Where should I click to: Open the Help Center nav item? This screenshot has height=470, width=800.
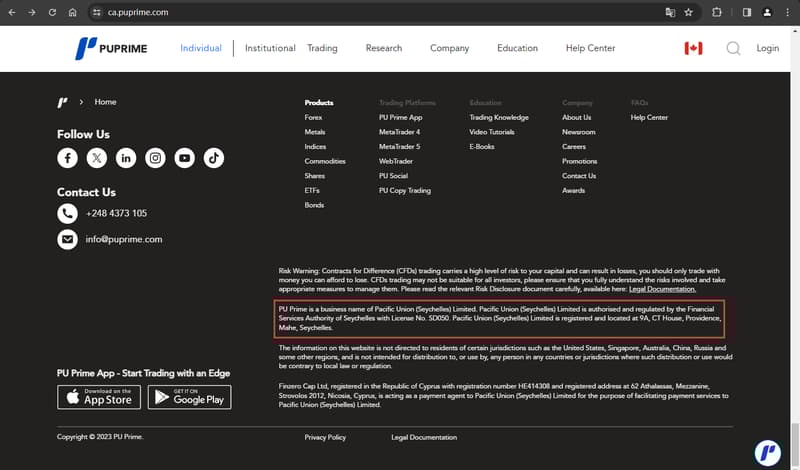[x=590, y=48]
